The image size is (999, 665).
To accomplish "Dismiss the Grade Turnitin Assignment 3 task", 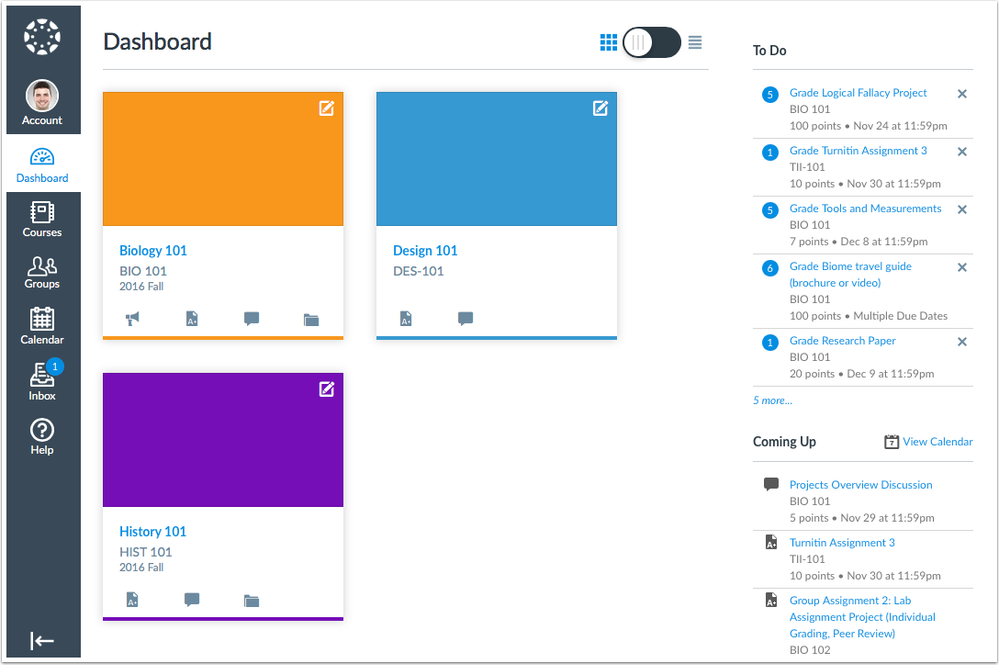I will [x=962, y=152].
